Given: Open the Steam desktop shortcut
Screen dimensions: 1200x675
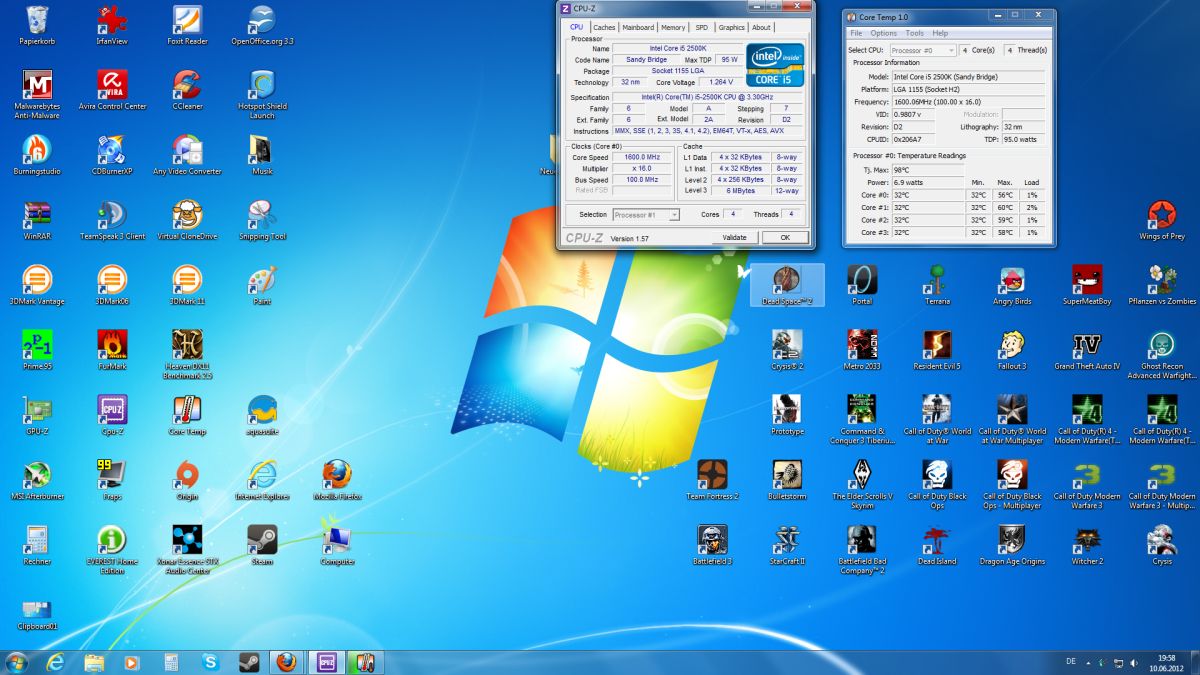Looking at the screenshot, I should (x=262, y=545).
